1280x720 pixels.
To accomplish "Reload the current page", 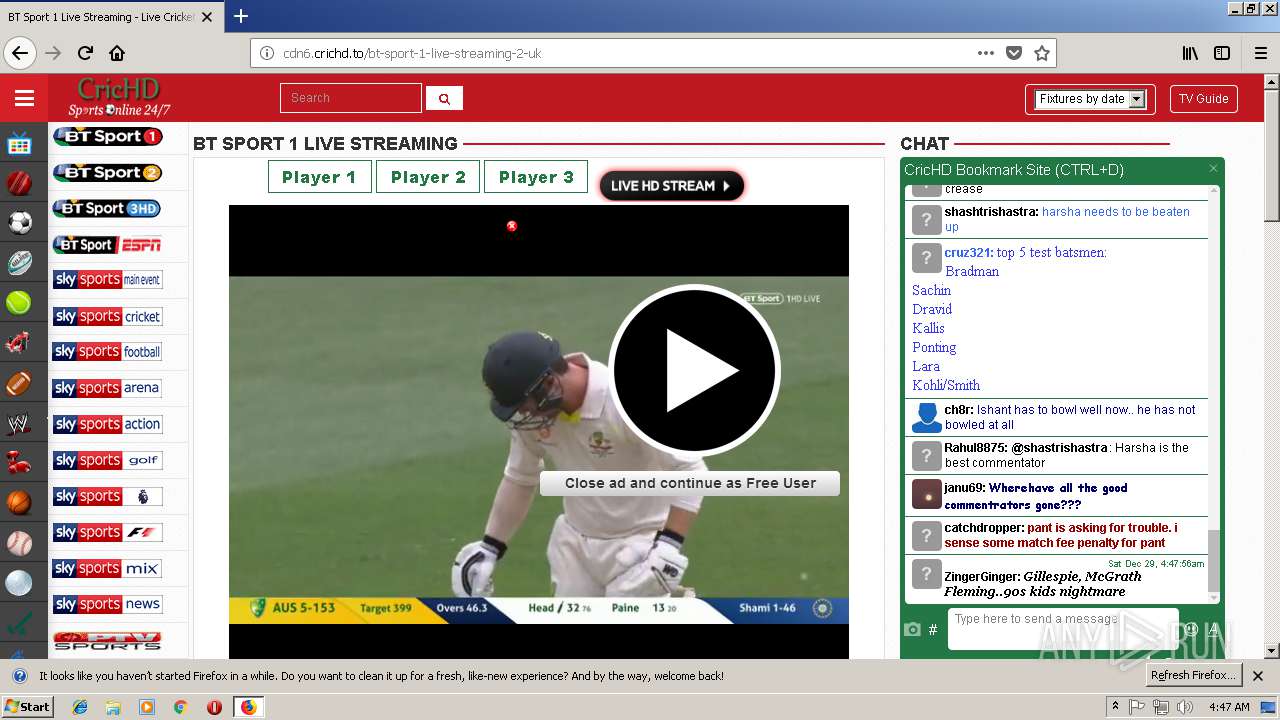I will click(86, 53).
